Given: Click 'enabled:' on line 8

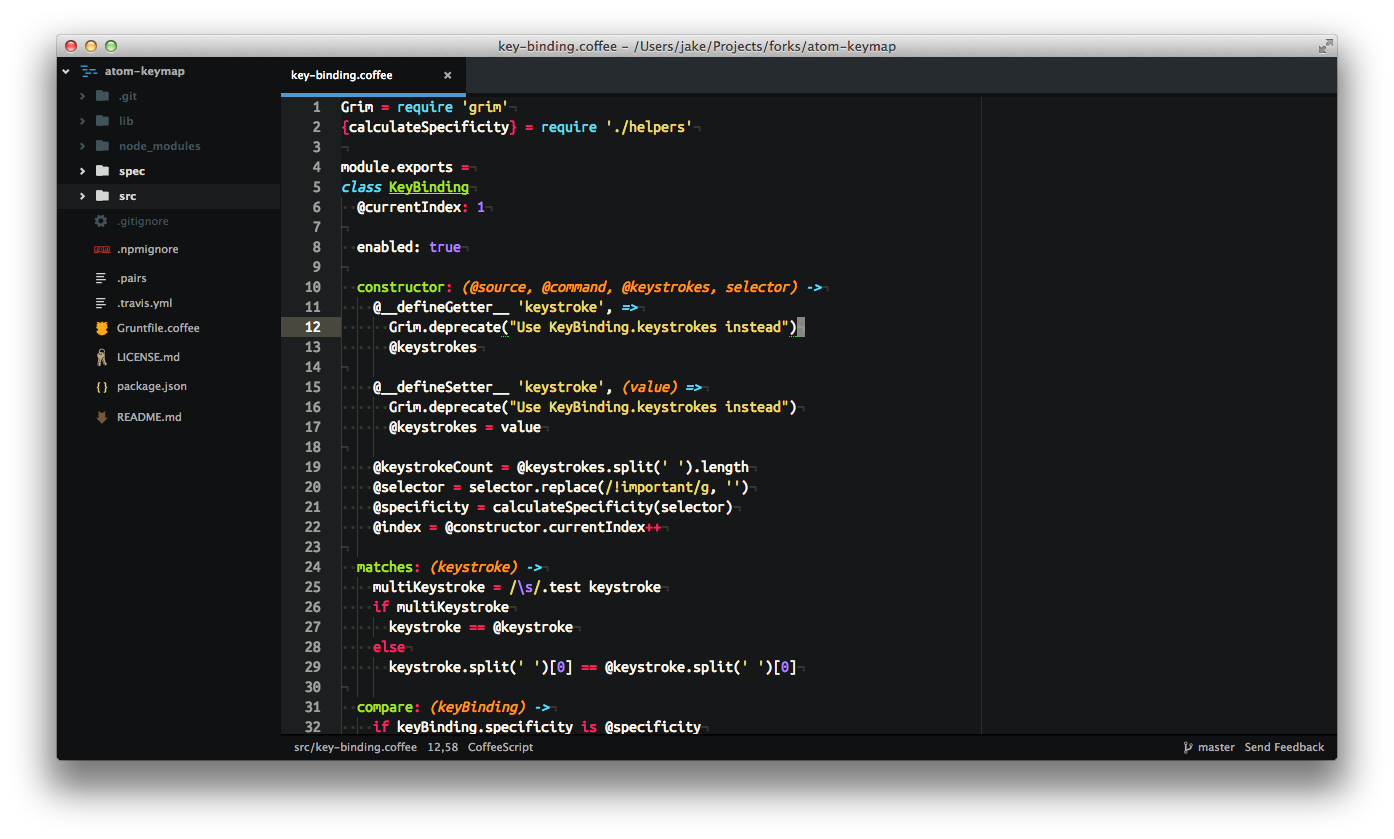Looking at the screenshot, I should coord(389,247).
